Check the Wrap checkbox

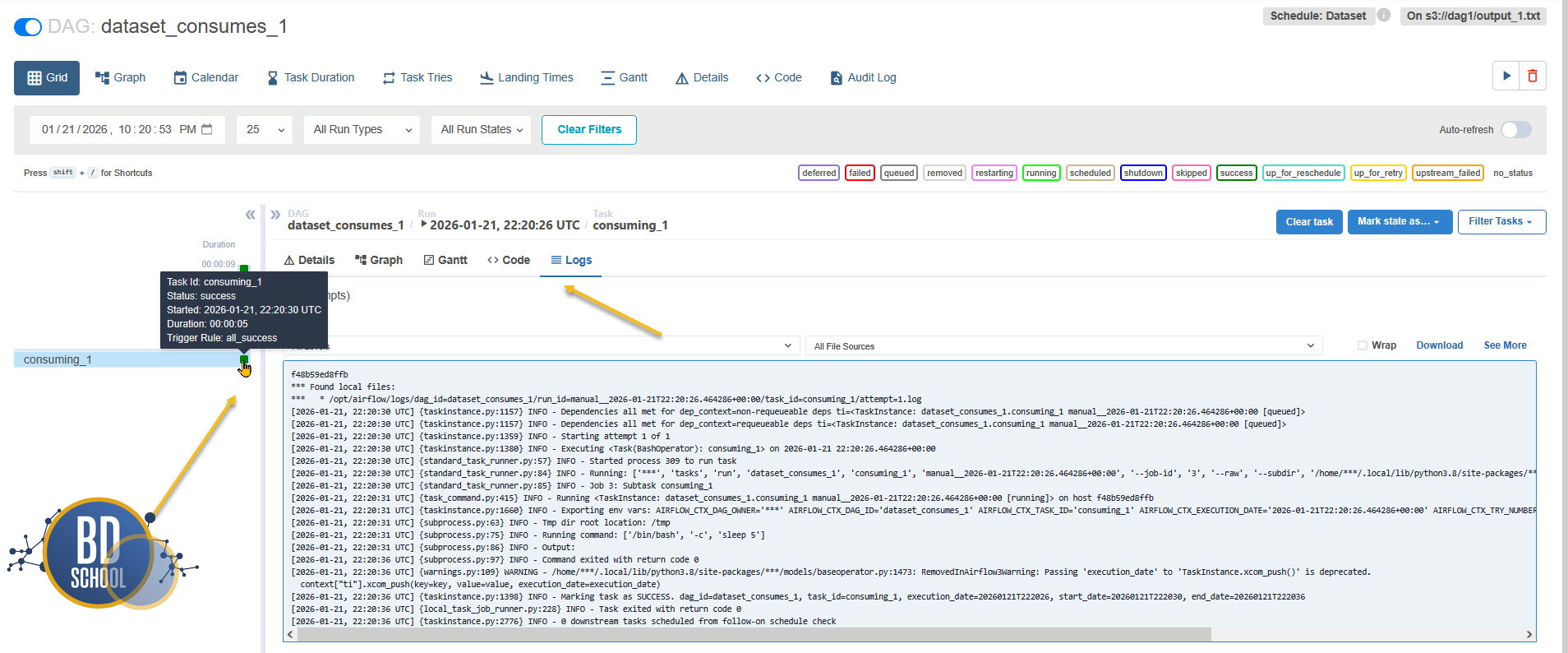click(1363, 345)
